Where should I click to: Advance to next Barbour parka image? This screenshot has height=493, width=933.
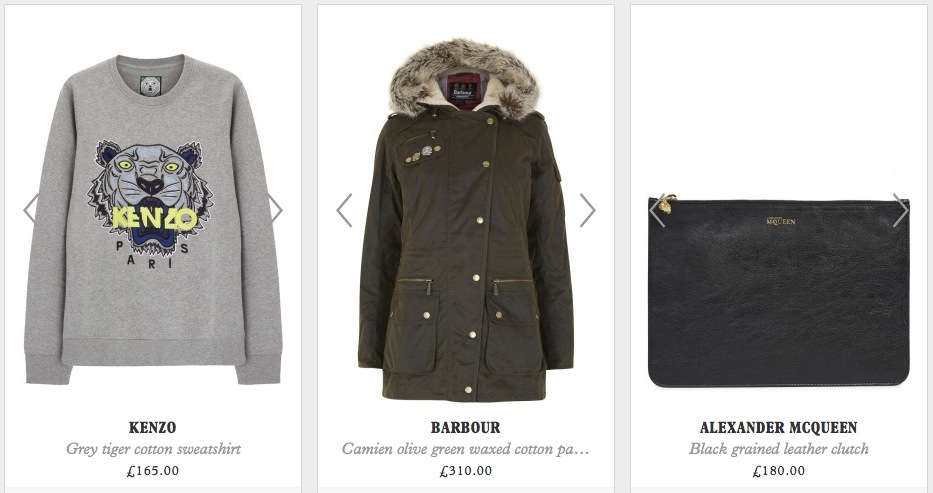pos(587,210)
